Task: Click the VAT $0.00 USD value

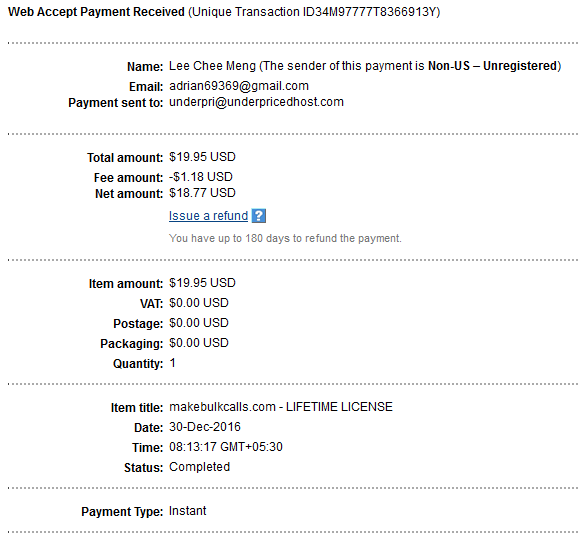Action: point(199,303)
